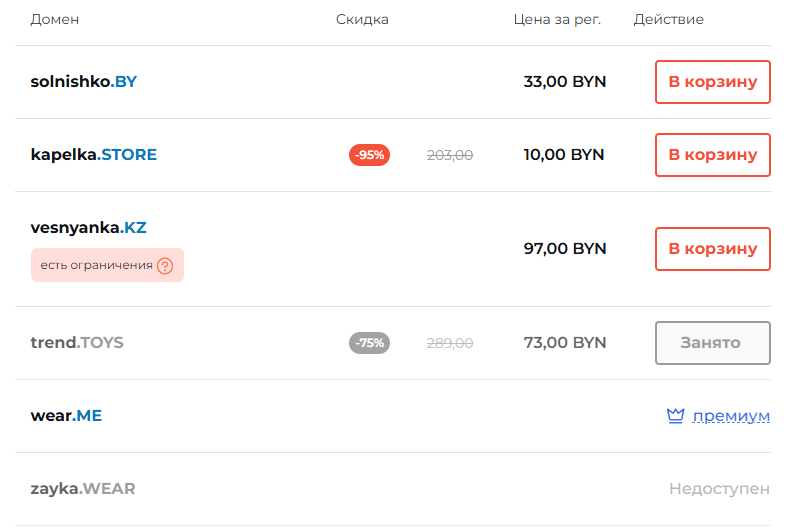
Task: Click the Цена за рег. column header
Action: pos(557,20)
